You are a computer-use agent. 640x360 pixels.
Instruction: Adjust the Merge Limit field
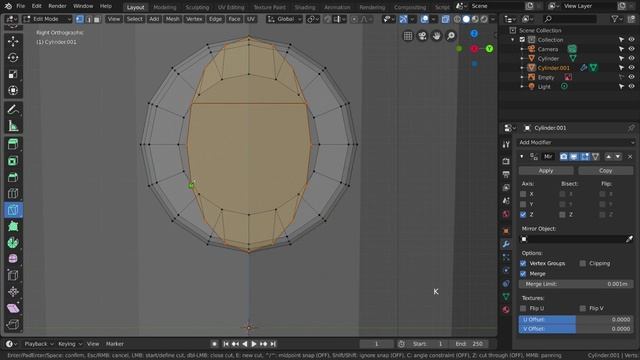(x=576, y=284)
